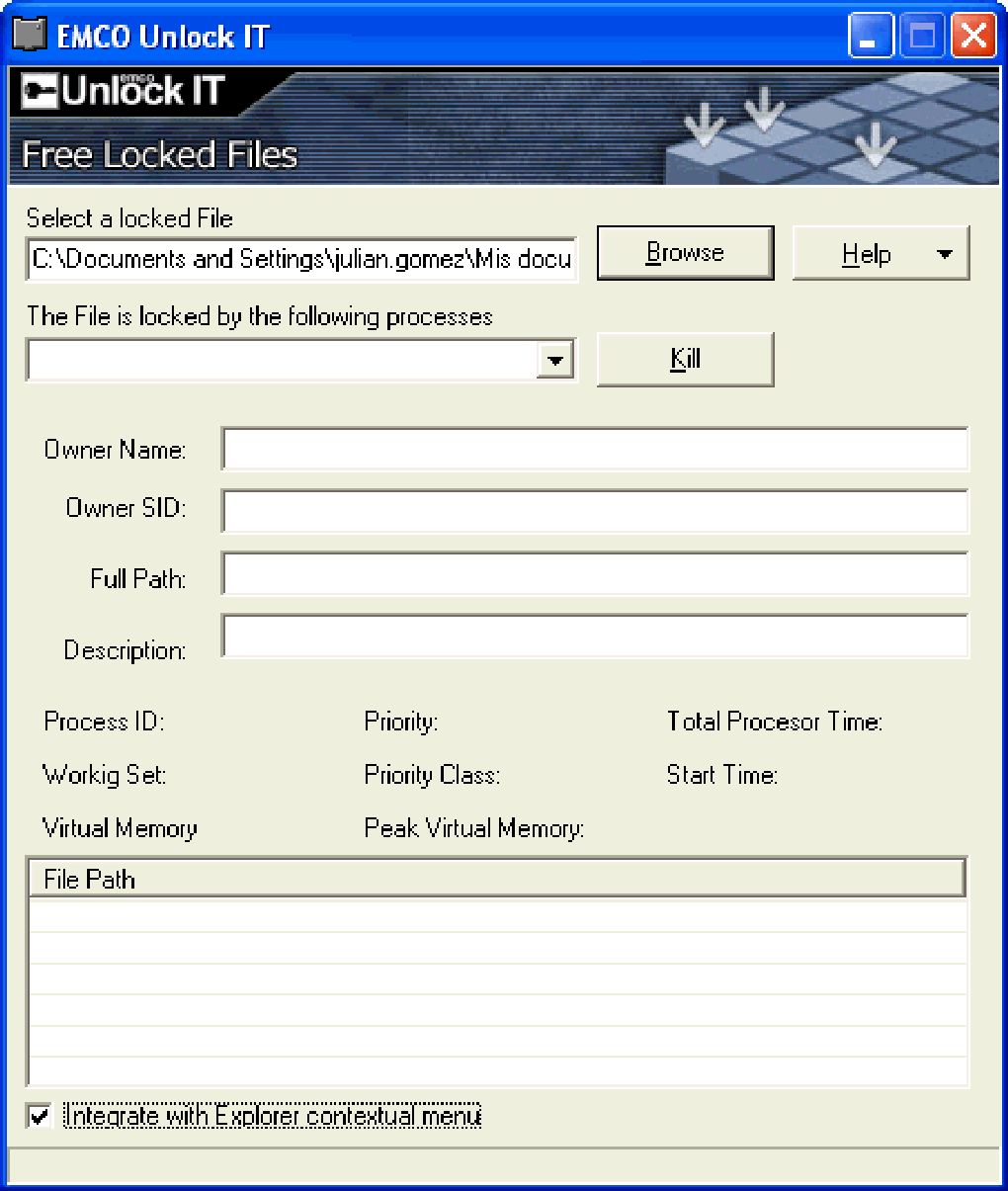The width and height of the screenshot is (1008, 1191).
Task: Open the Help dropdown arrow
Action: coord(945,254)
